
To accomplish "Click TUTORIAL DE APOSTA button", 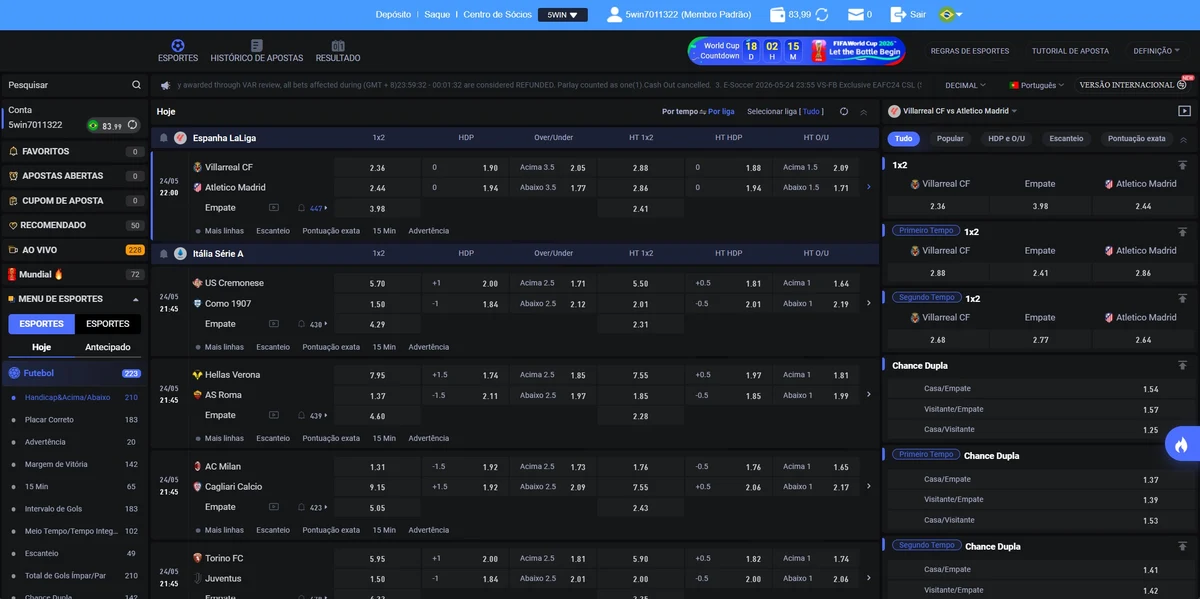I will point(1070,51).
